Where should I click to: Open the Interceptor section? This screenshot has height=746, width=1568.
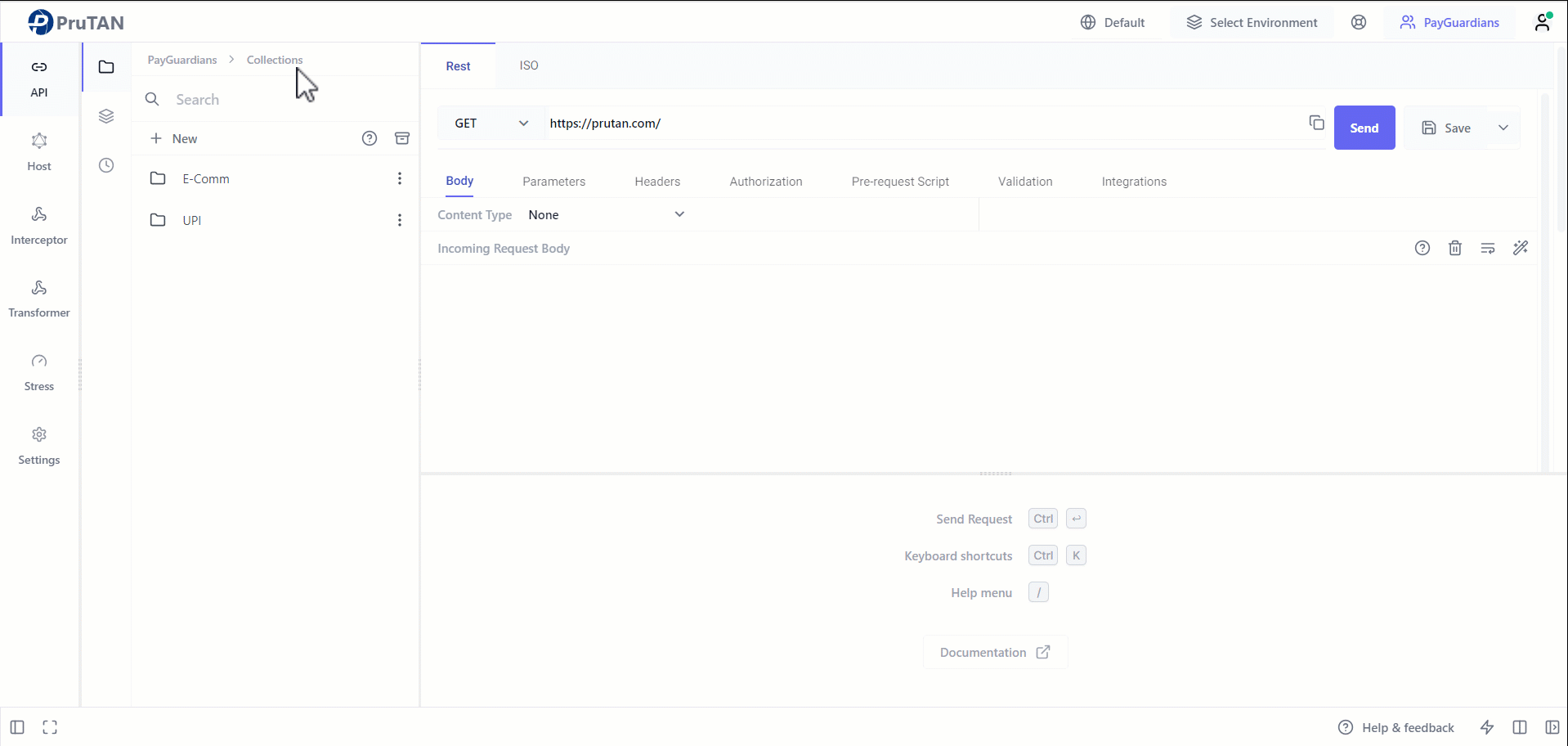[39, 227]
